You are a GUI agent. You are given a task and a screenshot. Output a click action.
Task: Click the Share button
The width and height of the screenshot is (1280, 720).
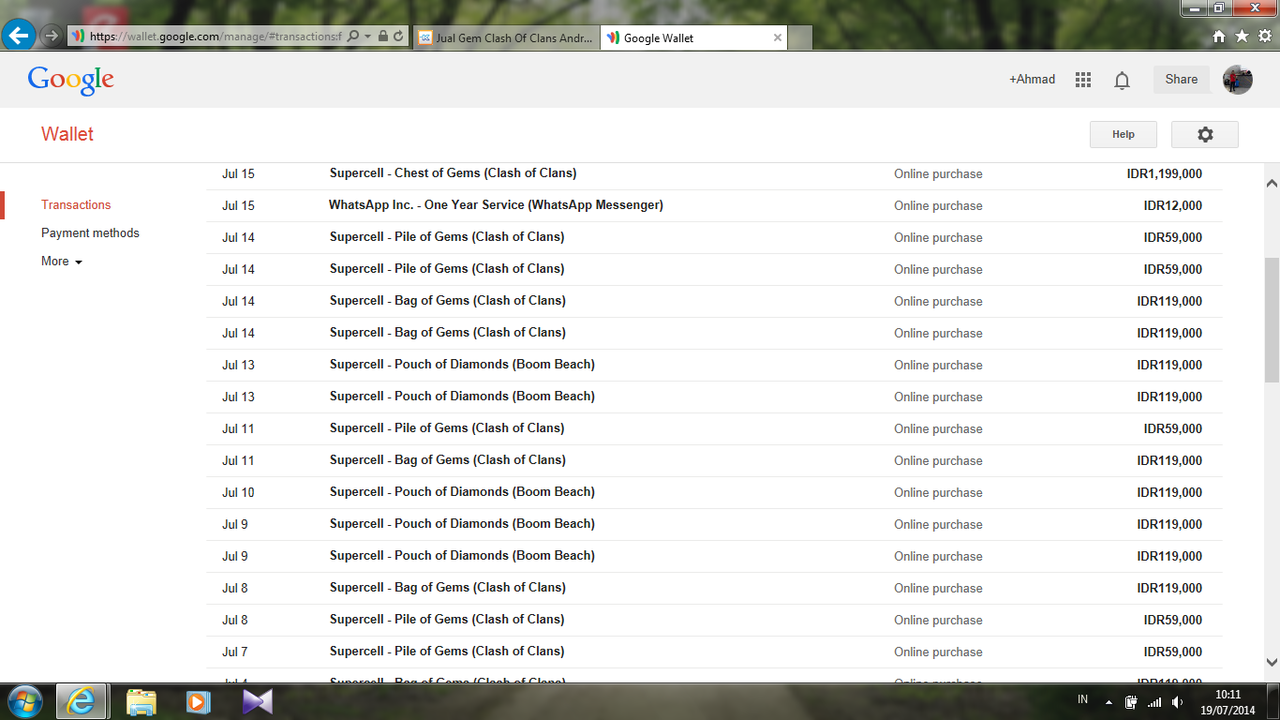pos(1181,79)
